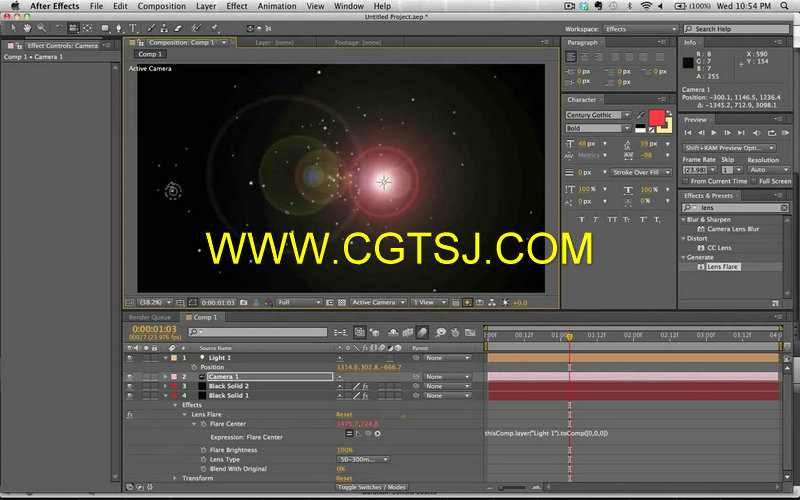
Task: Open the Layer menu
Action: click(206, 6)
